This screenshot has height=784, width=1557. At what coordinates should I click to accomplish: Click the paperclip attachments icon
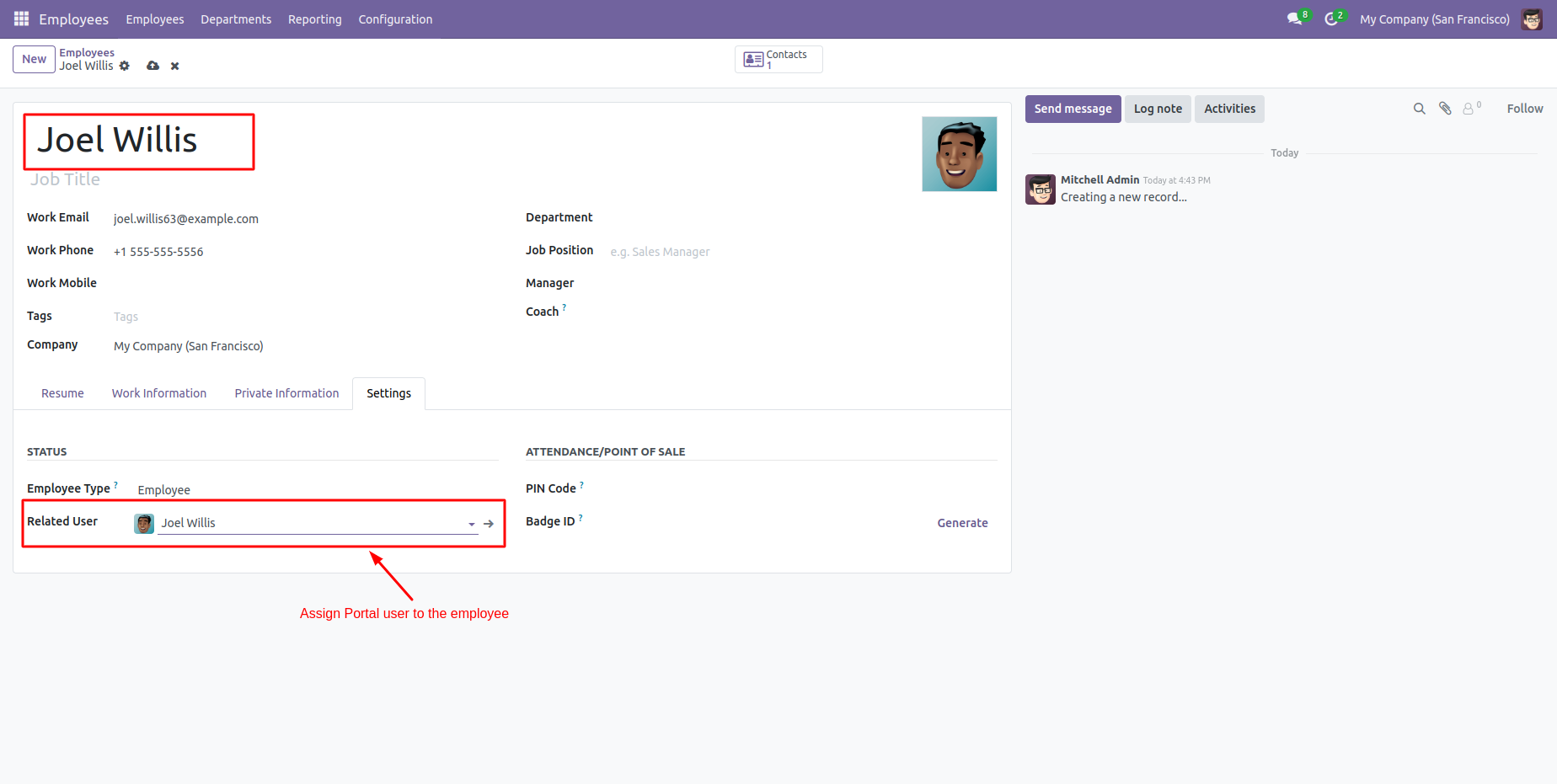1445,109
